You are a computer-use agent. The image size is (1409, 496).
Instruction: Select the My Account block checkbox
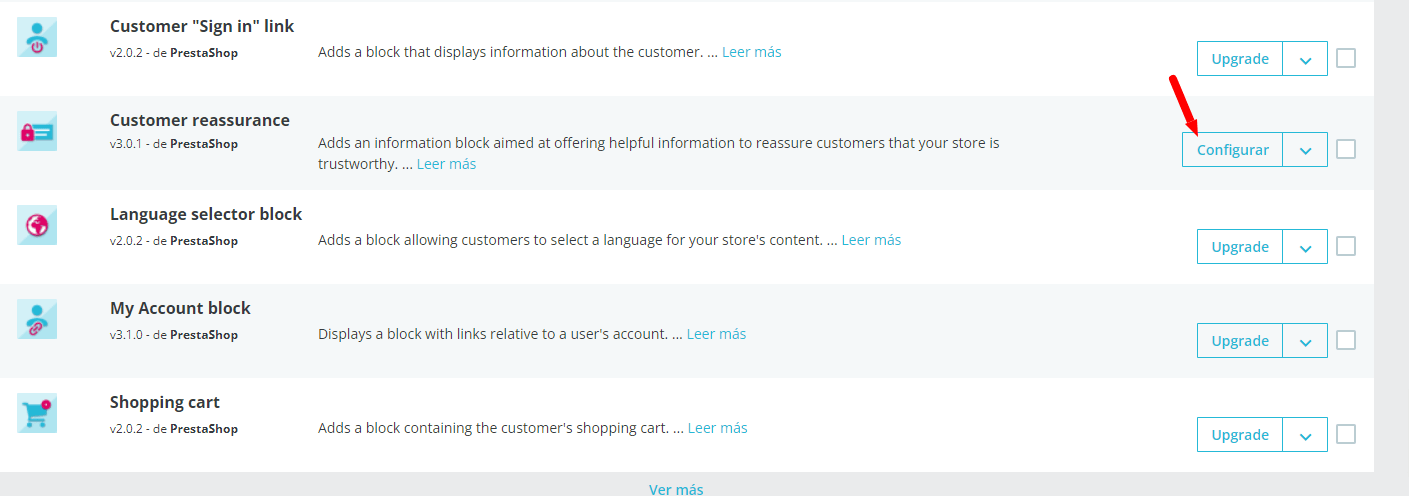pyautogui.click(x=1346, y=340)
